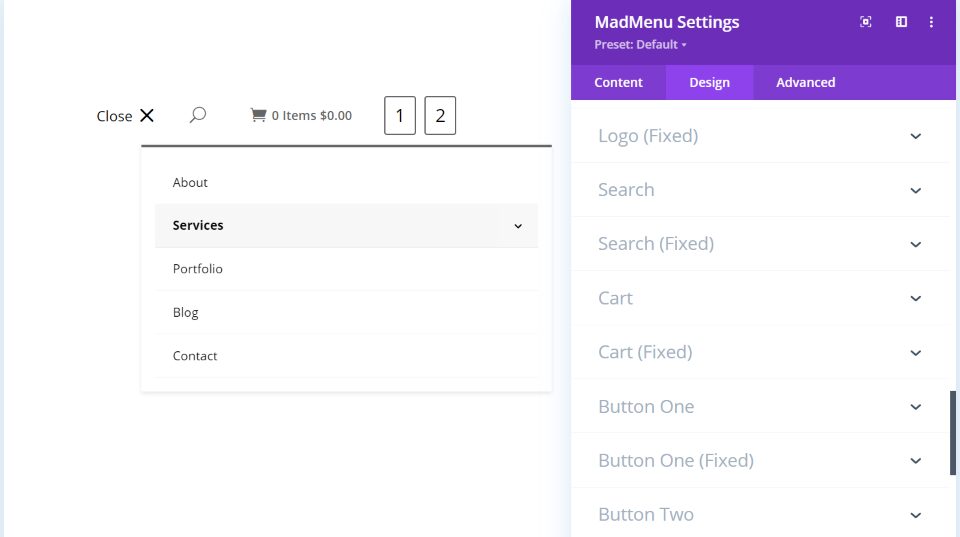
Task: Expand the Logo (Fixed) settings section
Action: pyautogui.click(x=760, y=136)
